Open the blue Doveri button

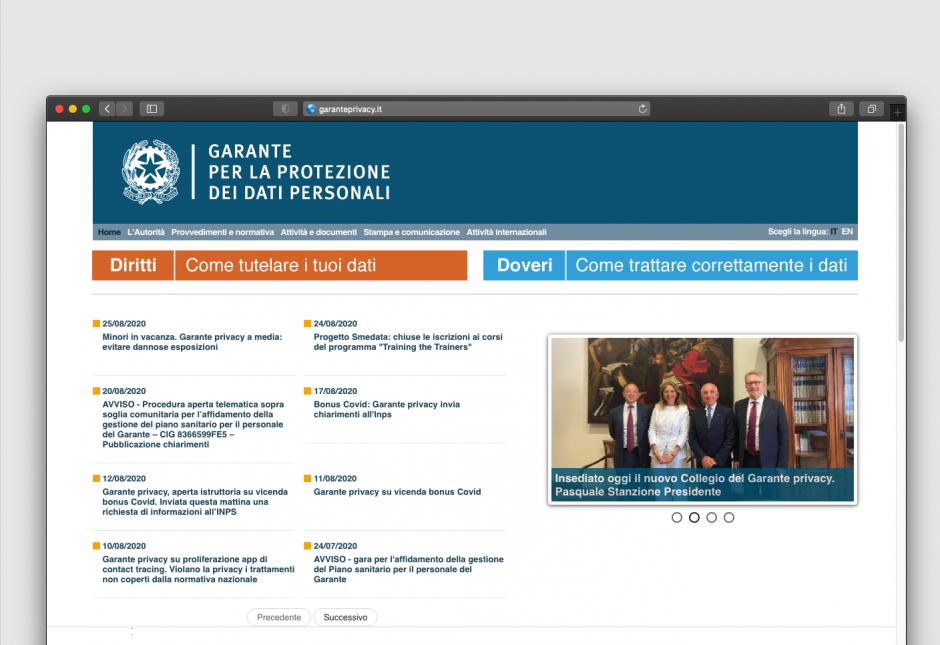click(524, 265)
